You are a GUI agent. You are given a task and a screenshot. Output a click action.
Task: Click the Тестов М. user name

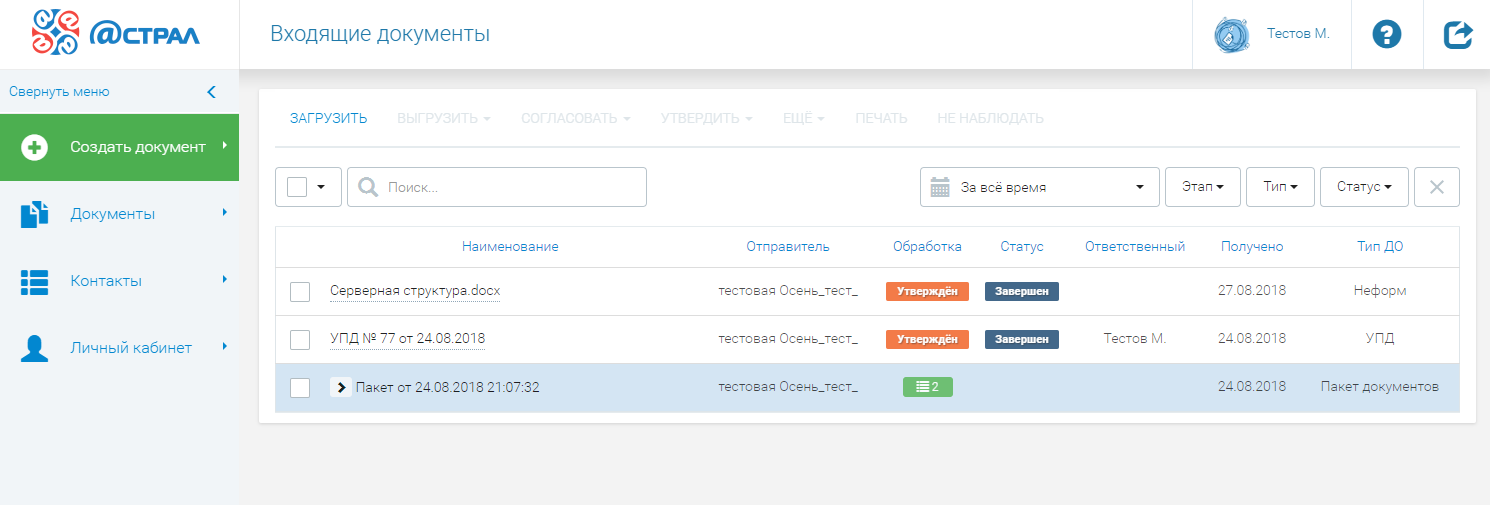point(1298,34)
